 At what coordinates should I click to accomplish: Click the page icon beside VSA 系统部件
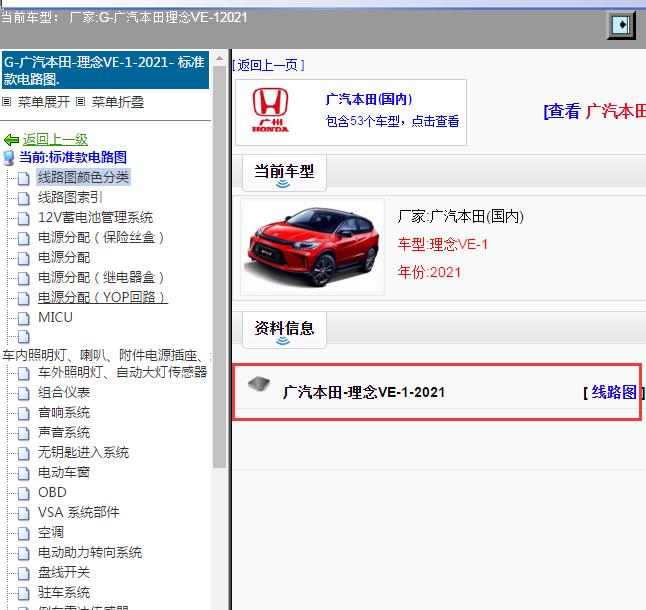pyautogui.click(x=24, y=513)
